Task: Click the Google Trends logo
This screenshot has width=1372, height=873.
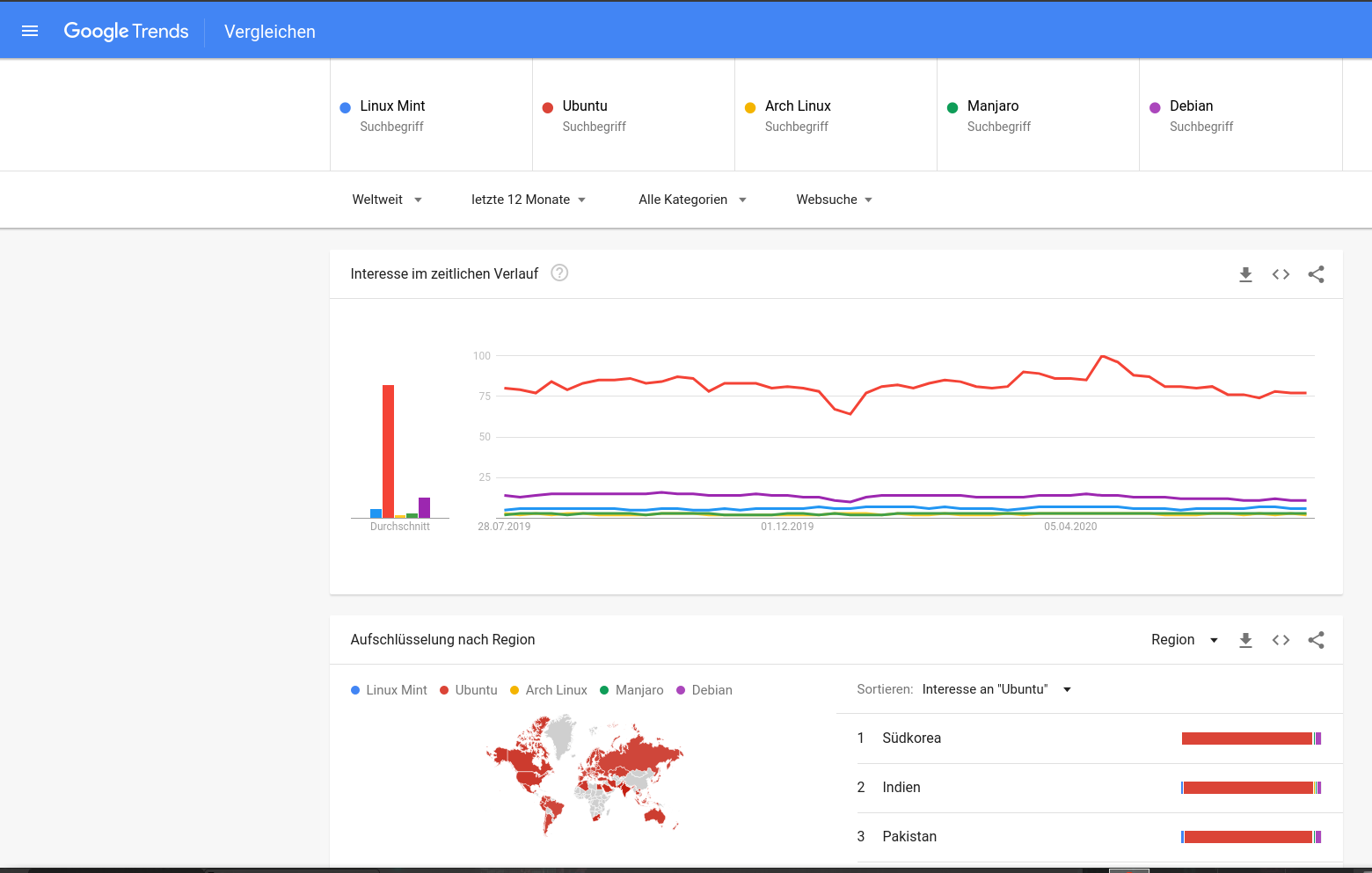Action: click(x=127, y=32)
